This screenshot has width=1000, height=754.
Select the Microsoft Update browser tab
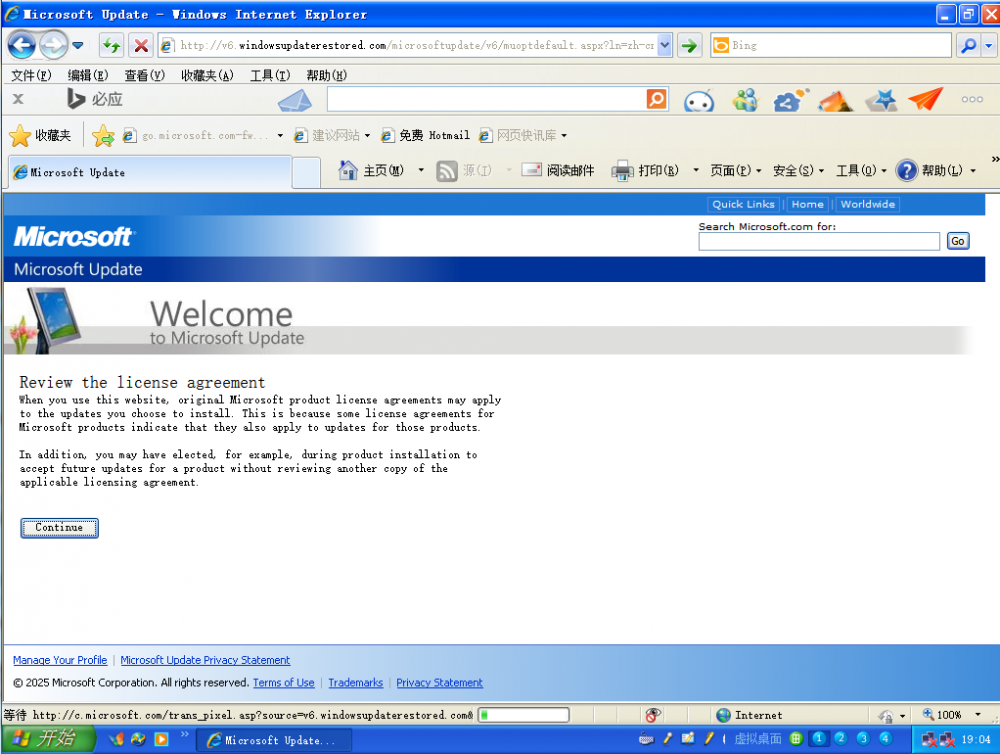click(150, 172)
